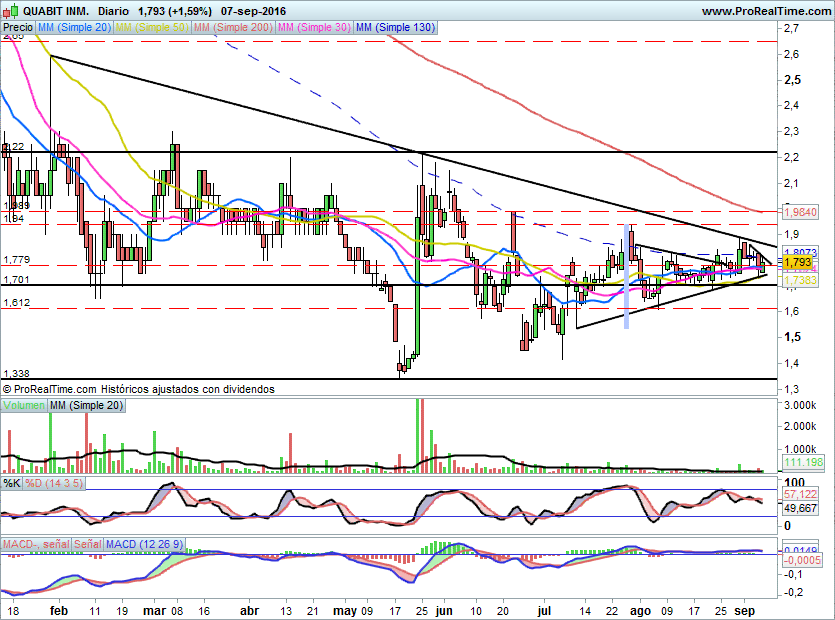Click the www.ProRealTime.com link
Image resolution: width=835 pixels, height=620 pixels.
click(766, 11)
